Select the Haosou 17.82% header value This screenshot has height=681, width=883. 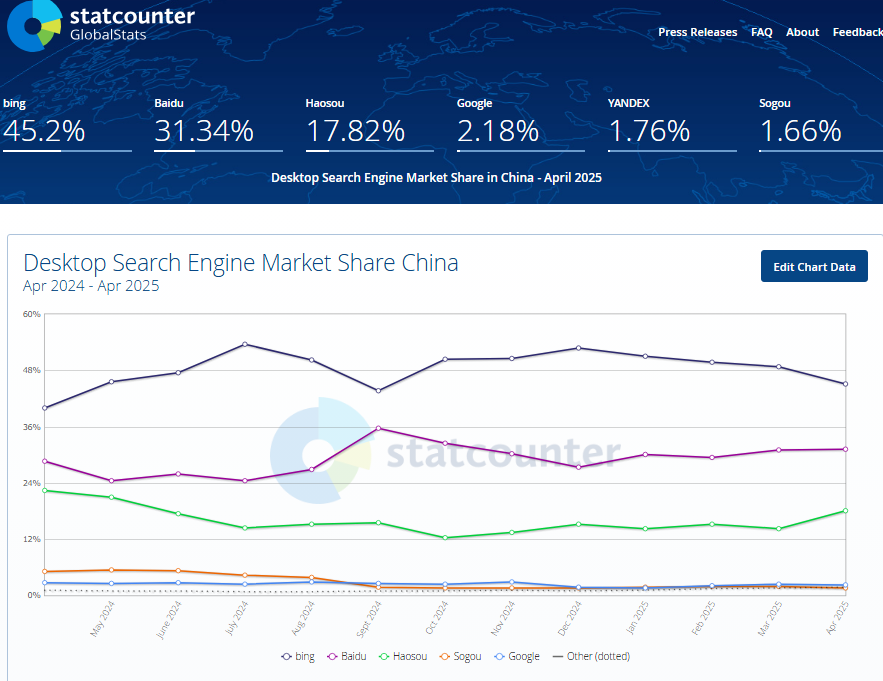click(x=355, y=131)
